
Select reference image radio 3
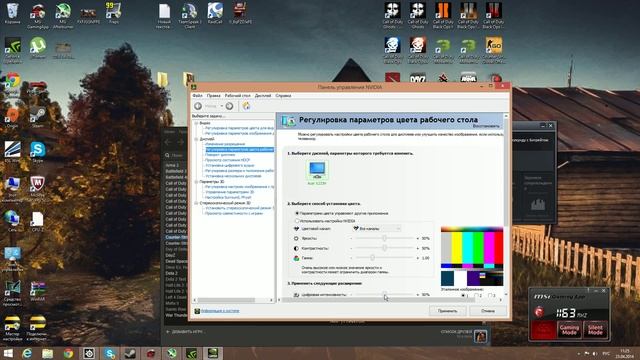tap(490, 295)
